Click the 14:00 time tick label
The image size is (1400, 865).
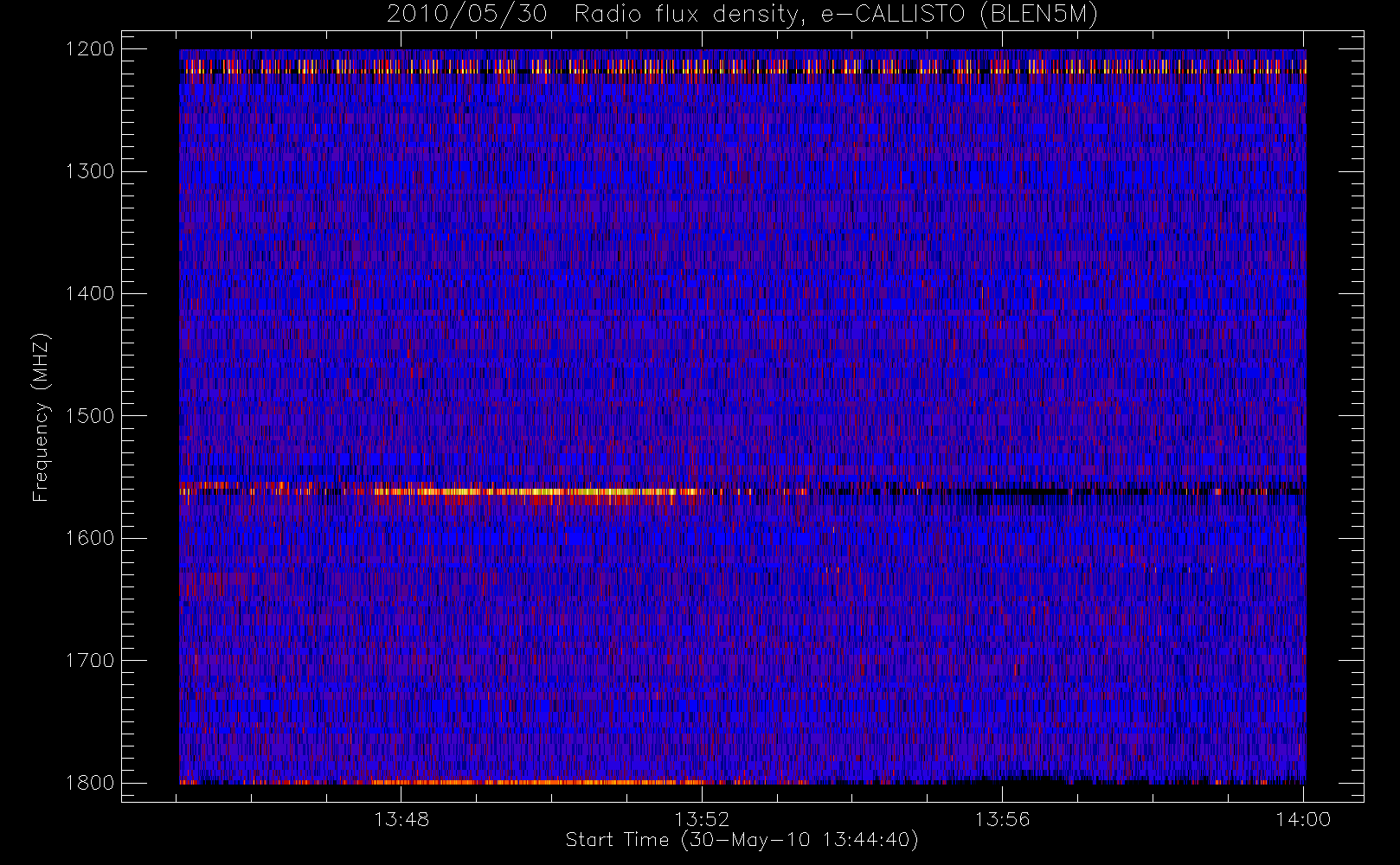coord(1303,819)
